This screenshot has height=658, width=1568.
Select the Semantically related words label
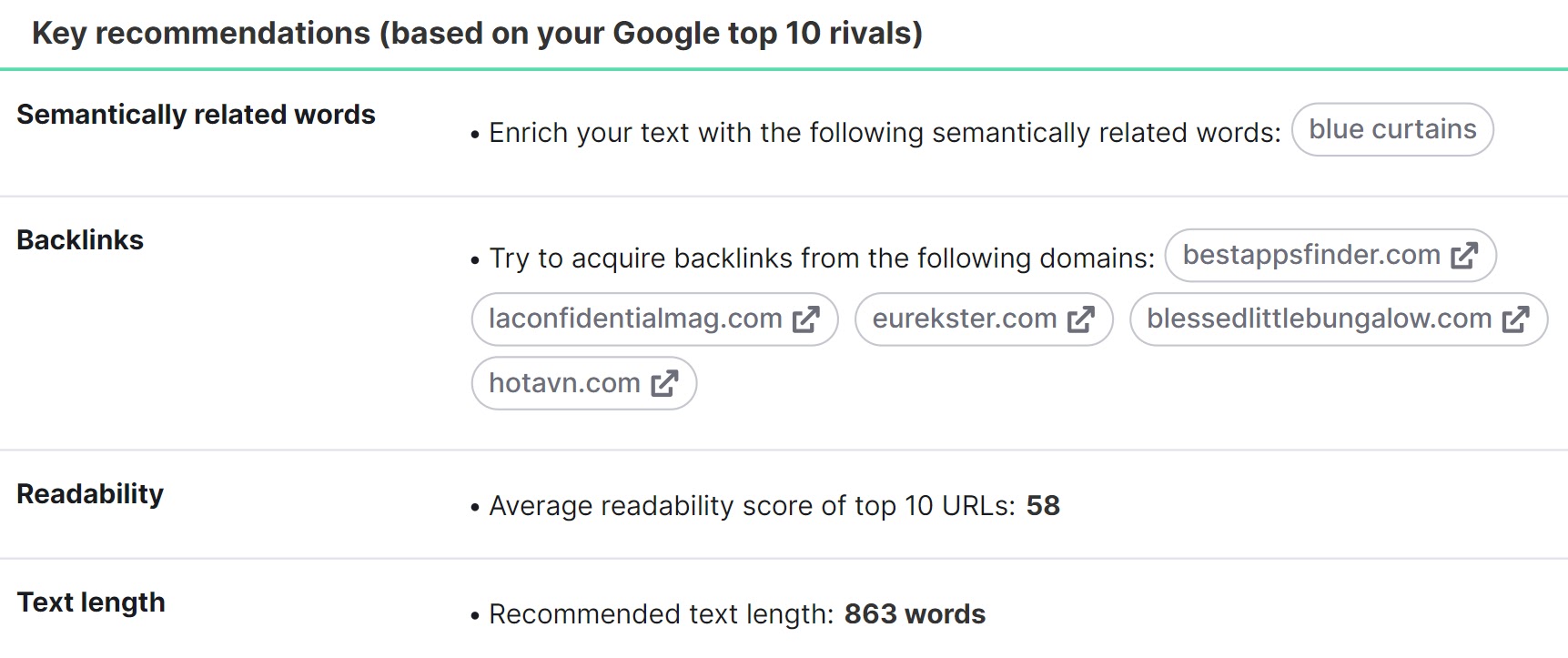click(x=196, y=115)
